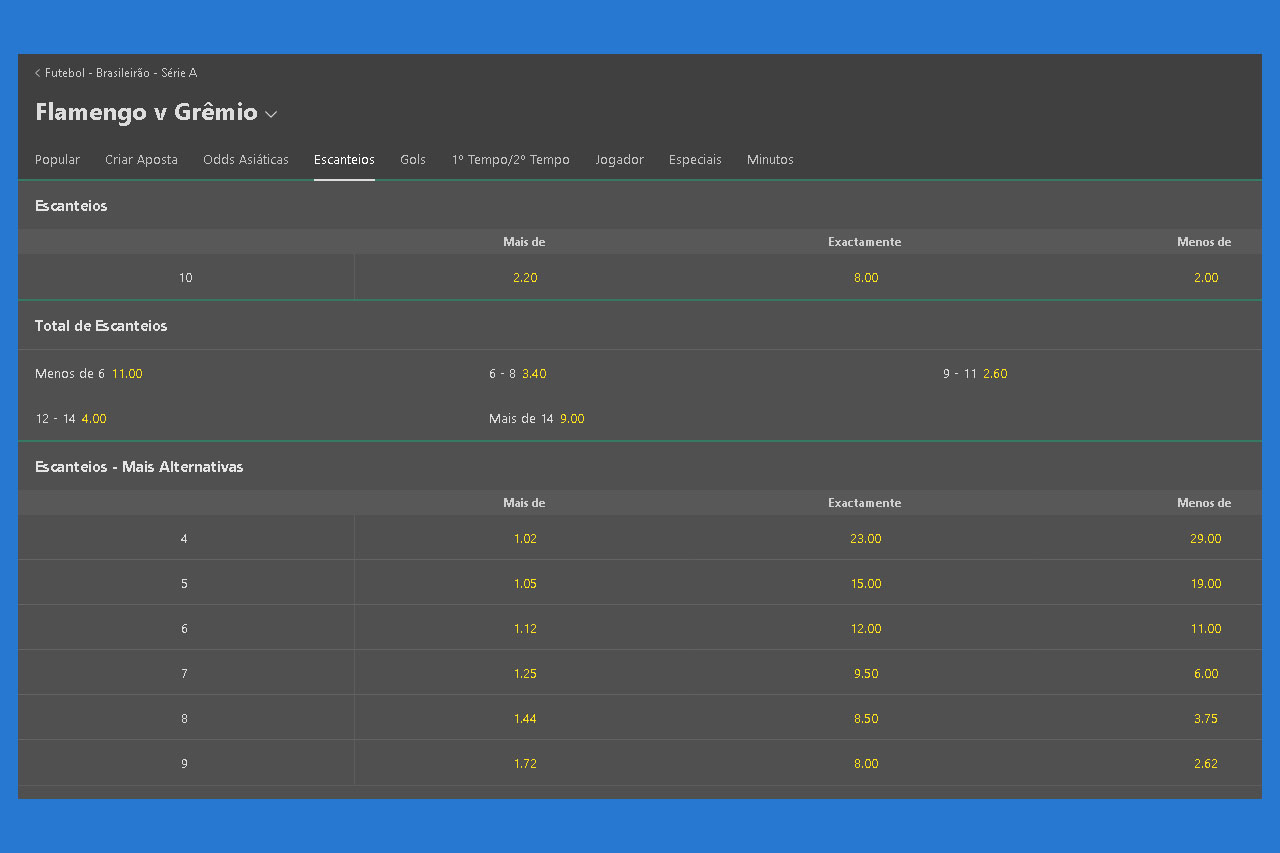Select Exactamente 5 odds 15.00

[x=866, y=584]
